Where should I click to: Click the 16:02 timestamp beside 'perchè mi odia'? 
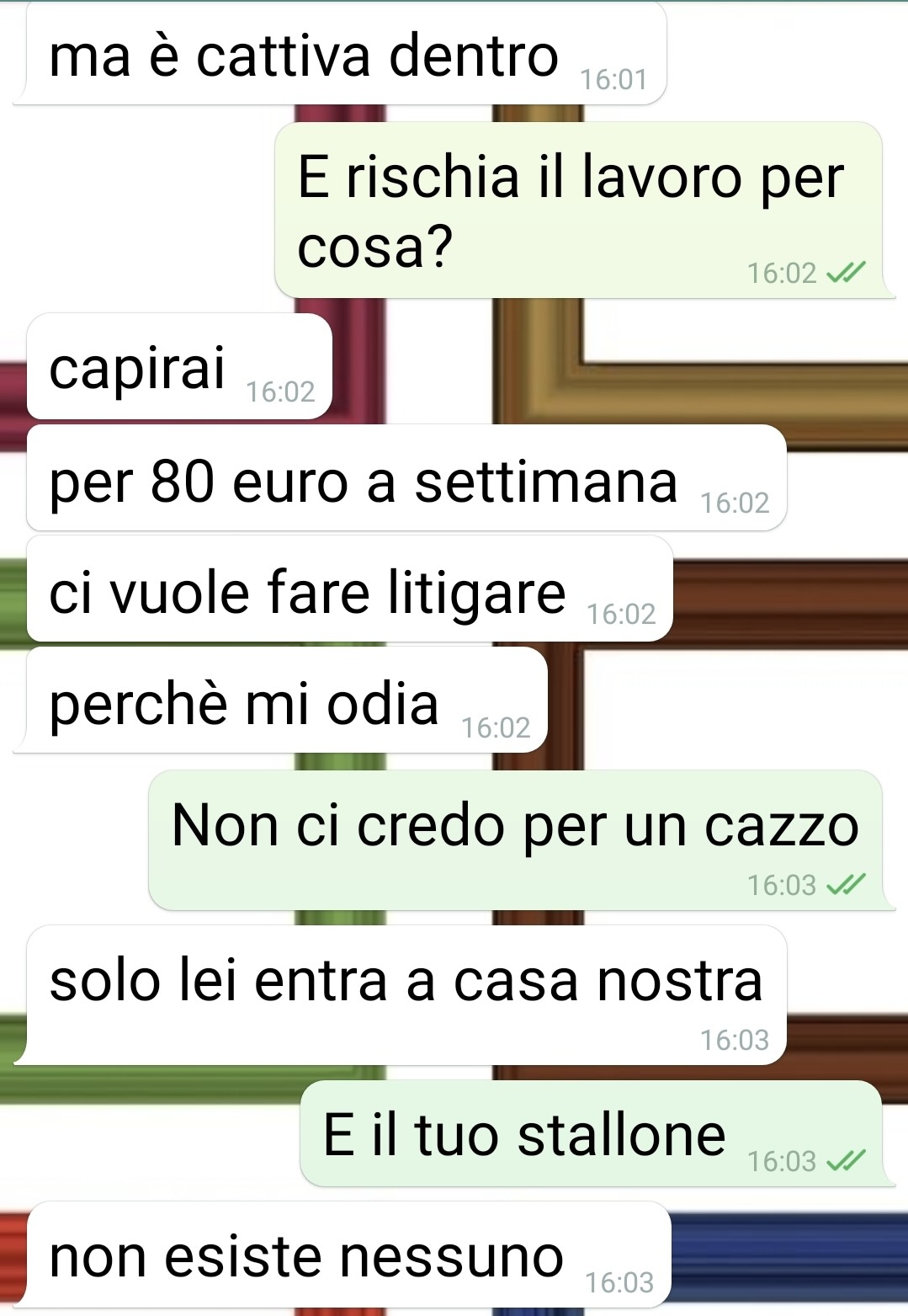(496, 727)
